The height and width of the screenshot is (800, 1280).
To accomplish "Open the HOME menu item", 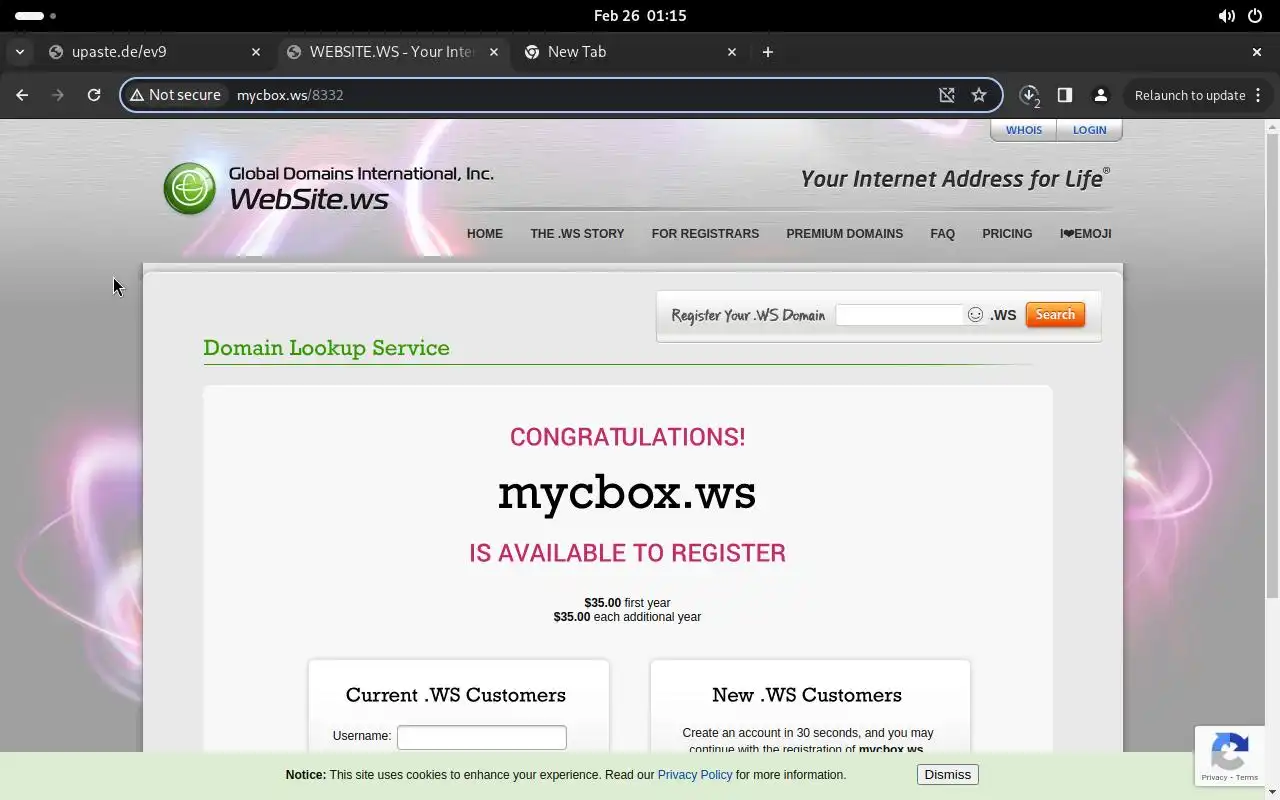I will (485, 234).
